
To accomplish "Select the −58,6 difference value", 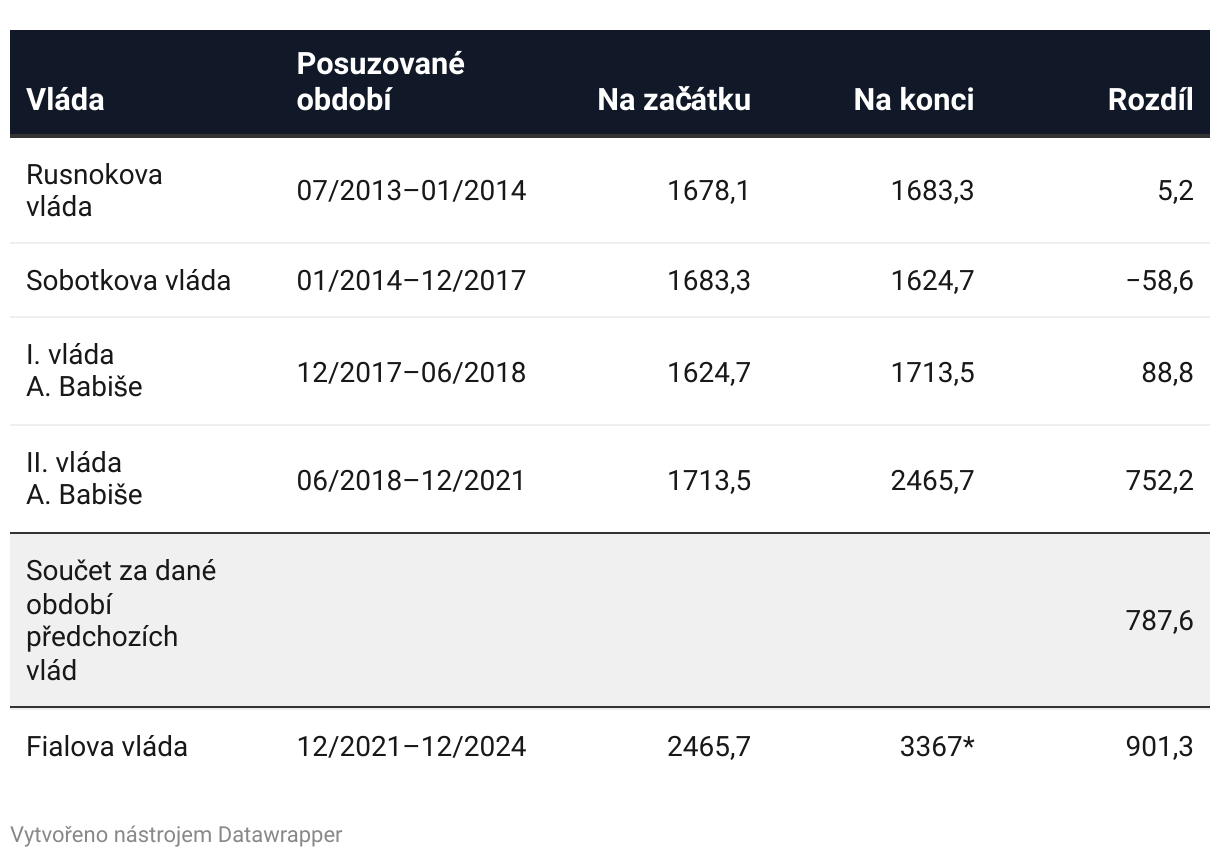I will (1158, 280).
